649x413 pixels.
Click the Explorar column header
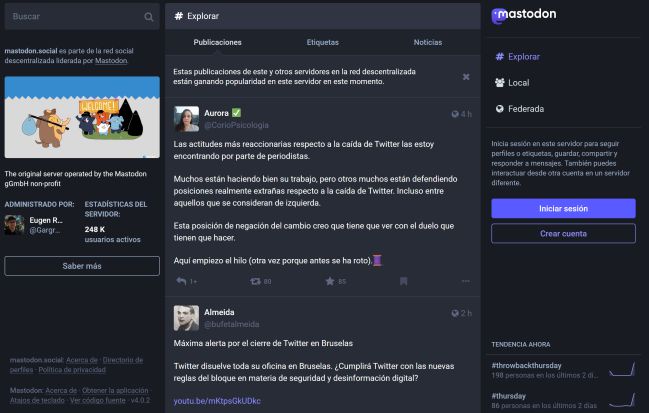(x=322, y=16)
